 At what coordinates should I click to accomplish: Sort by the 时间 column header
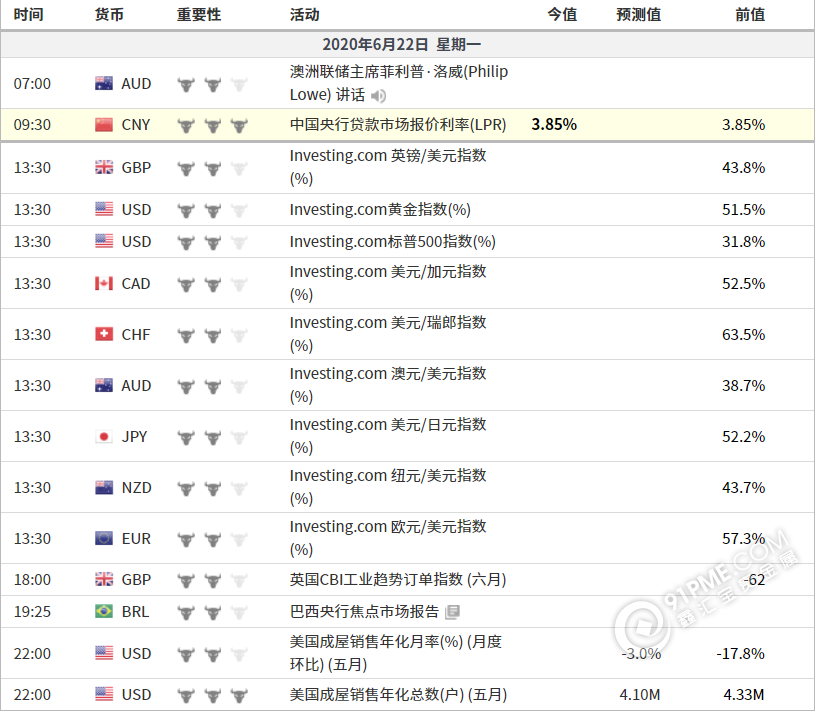pos(29,15)
